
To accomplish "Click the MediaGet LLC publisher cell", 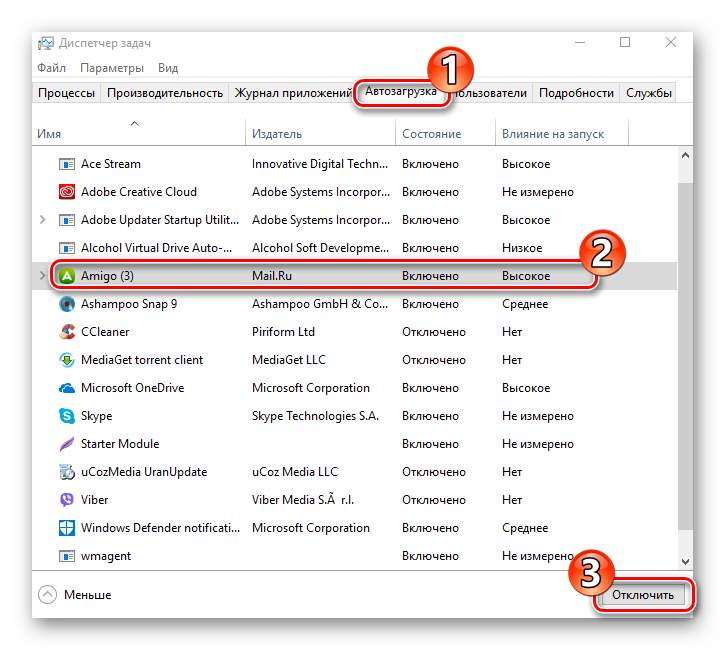I will pyautogui.click(x=289, y=360).
